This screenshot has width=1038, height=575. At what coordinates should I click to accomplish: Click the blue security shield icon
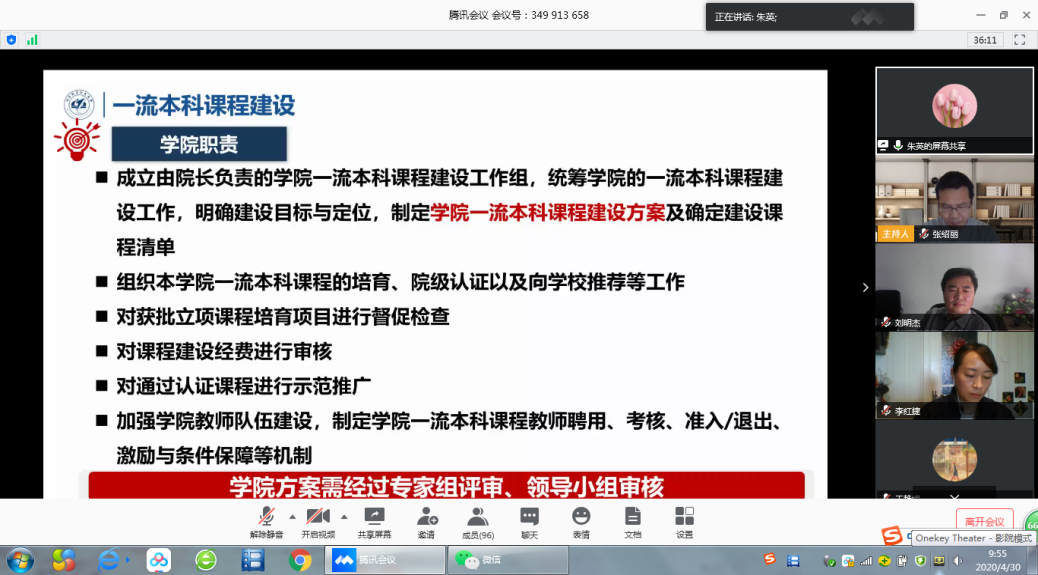click(12, 40)
